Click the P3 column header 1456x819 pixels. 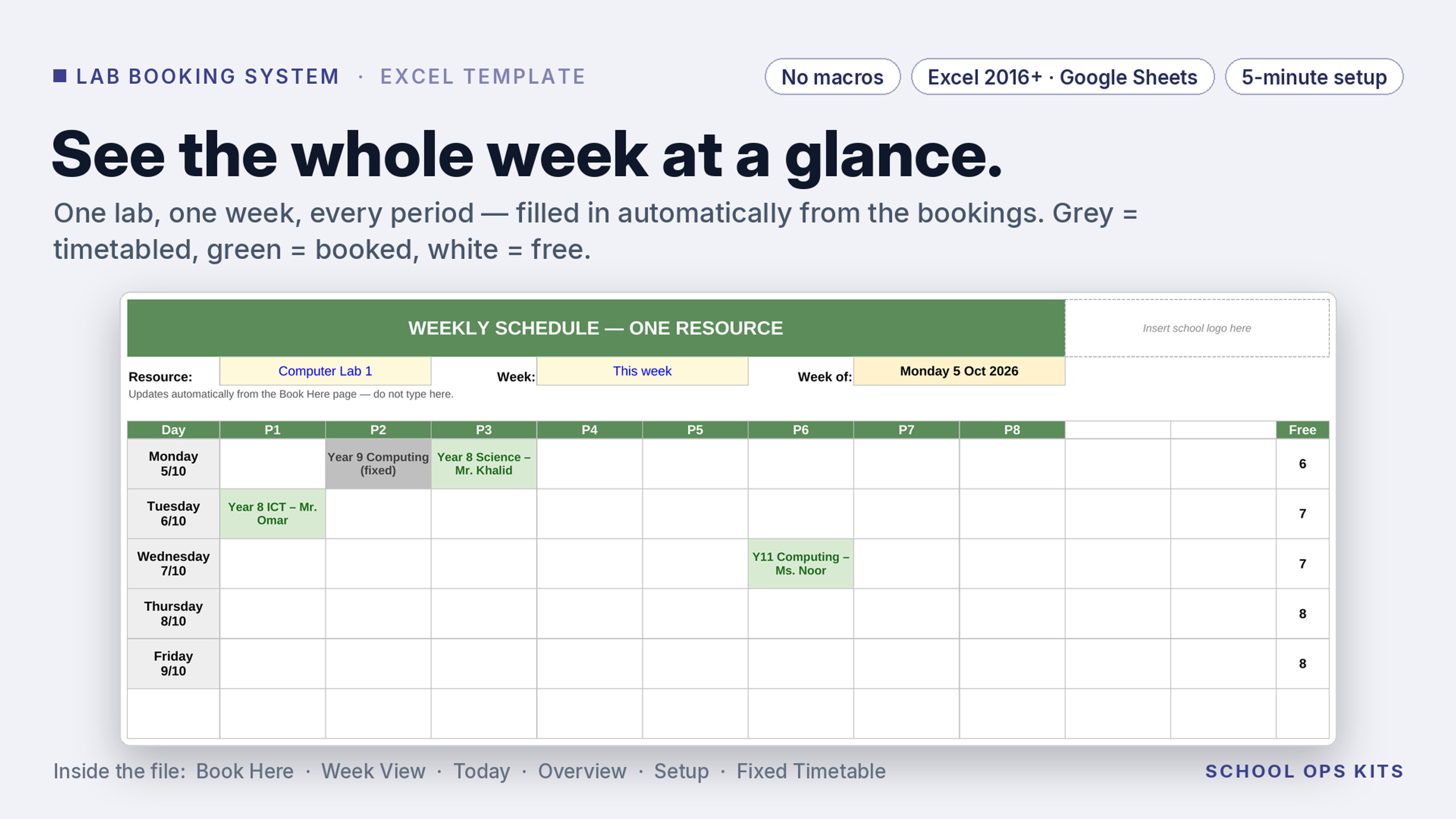484,430
